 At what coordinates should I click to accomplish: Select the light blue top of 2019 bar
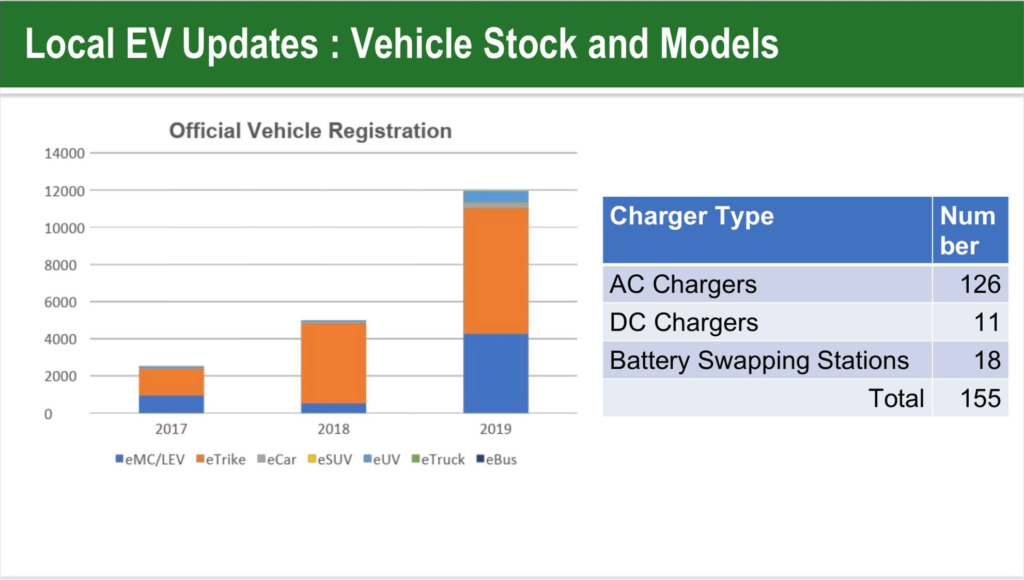pyautogui.click(x=496, y=195)
